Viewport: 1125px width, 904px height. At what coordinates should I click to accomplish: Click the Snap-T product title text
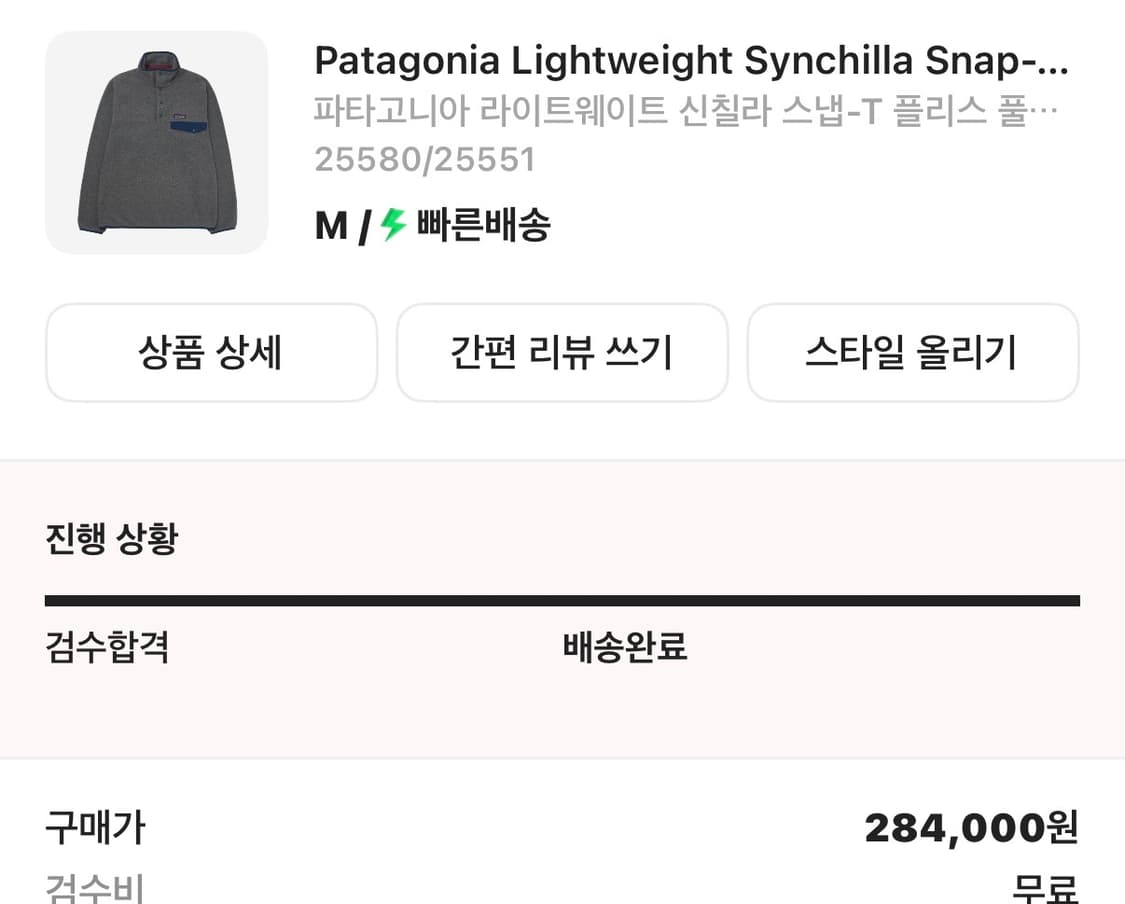[690, 60]
